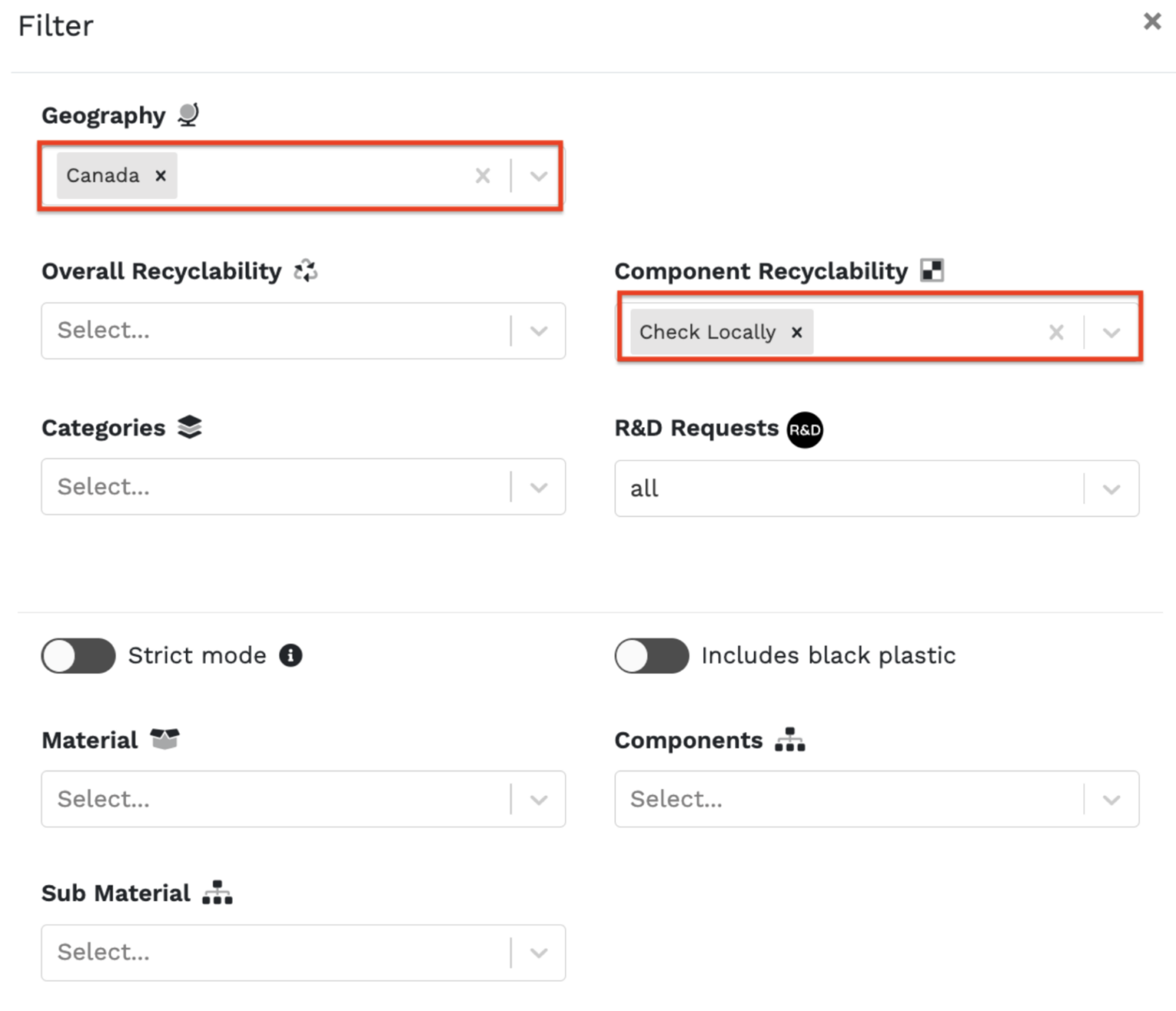Remove the Check Locally tag
Viewport: 1176px width, 1011px height.
pyautogui.click(x=796, y=332)
